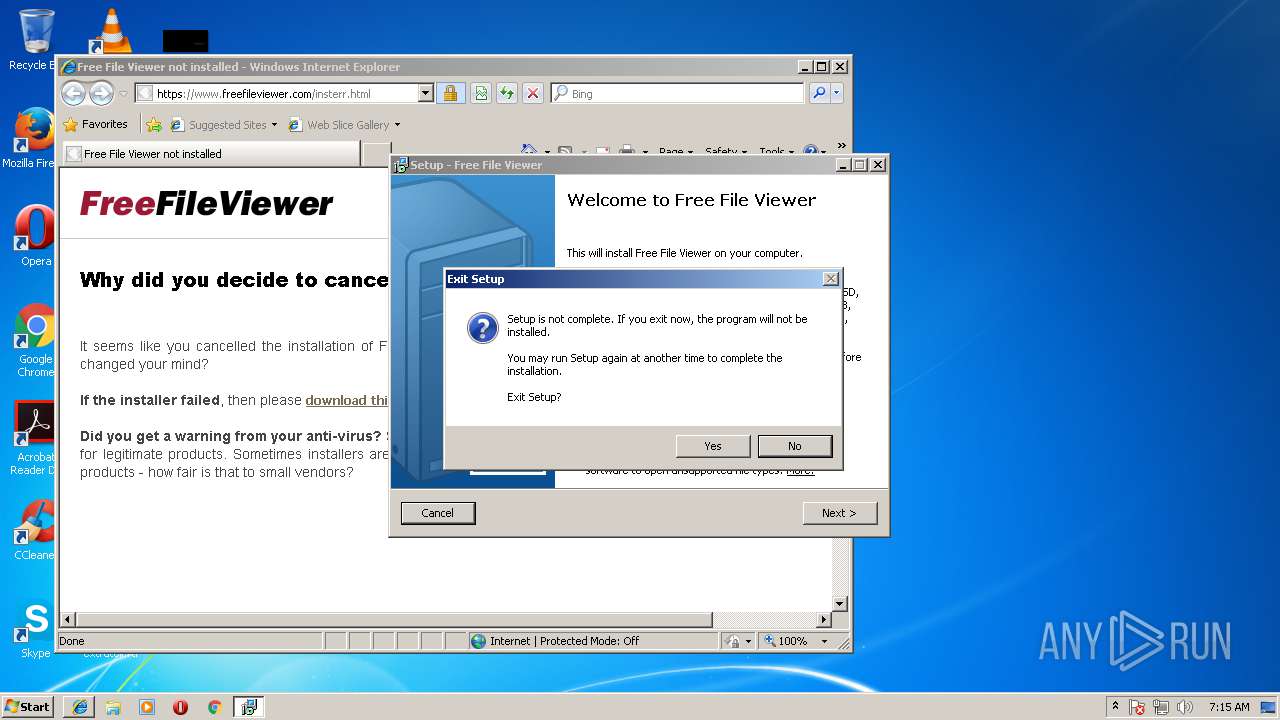
Task: Open the recent pages dropdown arrow
Action: tap(123, 94)
